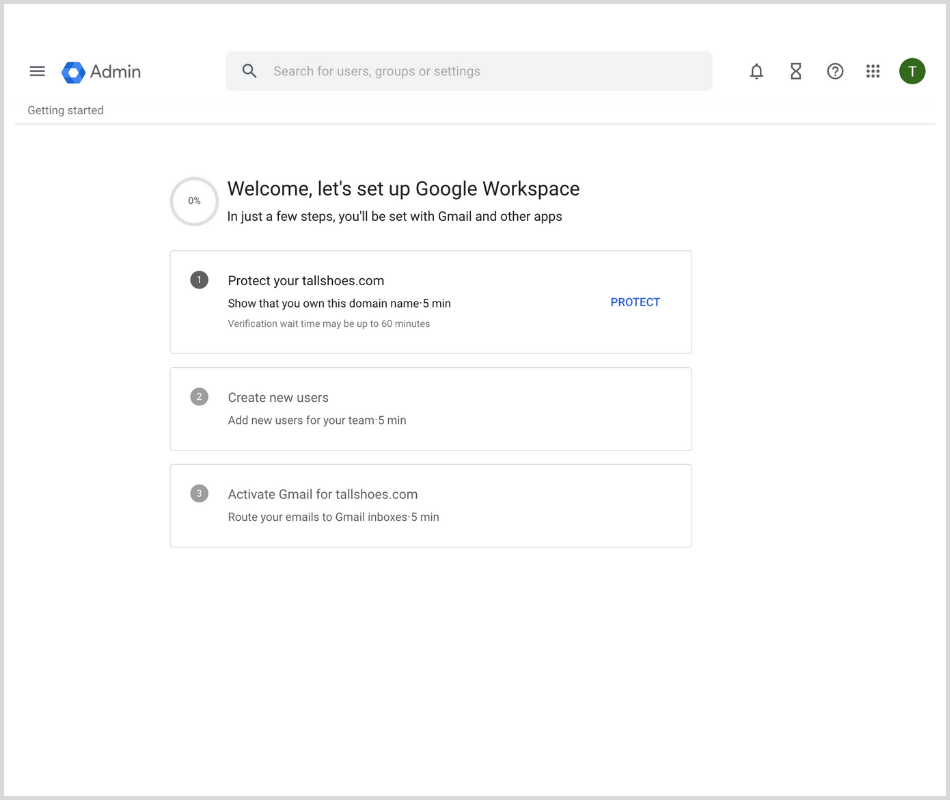The width and height of the screenshot is (950, 800).
Task: Open the help question mark icon
Action: pos(835,72)
